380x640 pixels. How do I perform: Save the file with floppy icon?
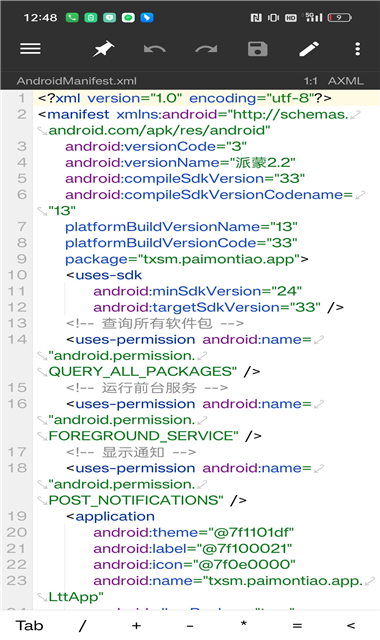click(258, 49)
